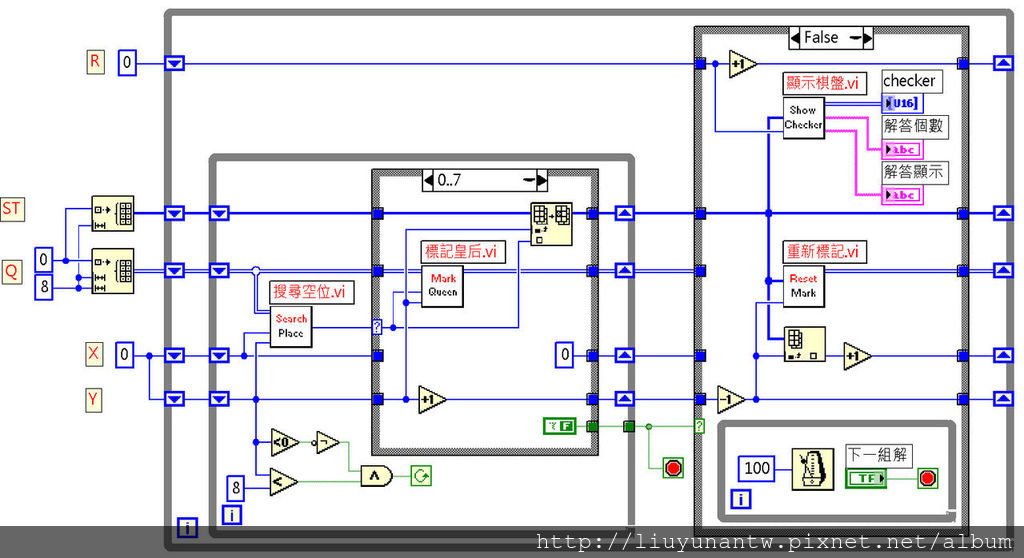Image resolution: width=1024 pixels, height=558 pixels.
Task: Click the Index Array node below Reset Mark
Action: [x=804, y=344]
